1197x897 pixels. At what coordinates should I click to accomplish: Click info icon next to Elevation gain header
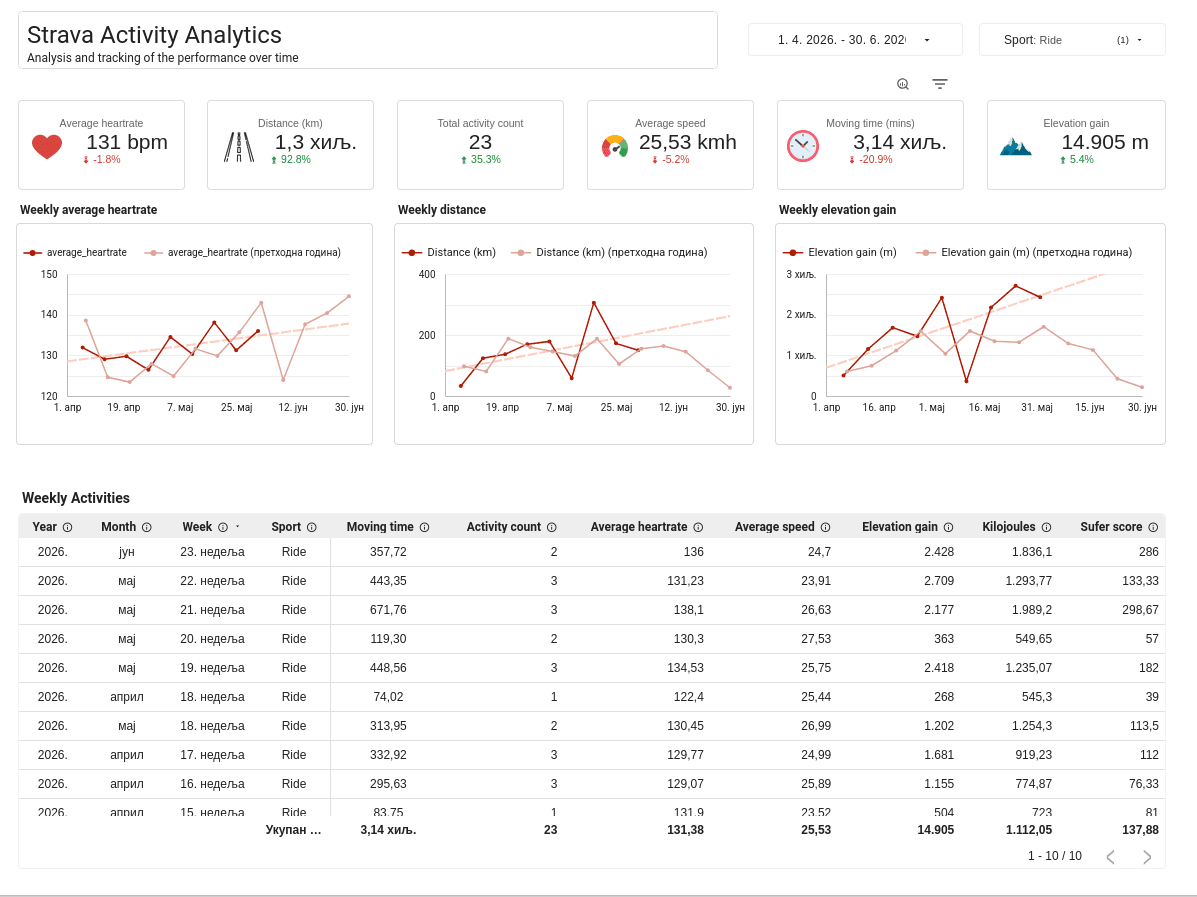coord(948,527)
